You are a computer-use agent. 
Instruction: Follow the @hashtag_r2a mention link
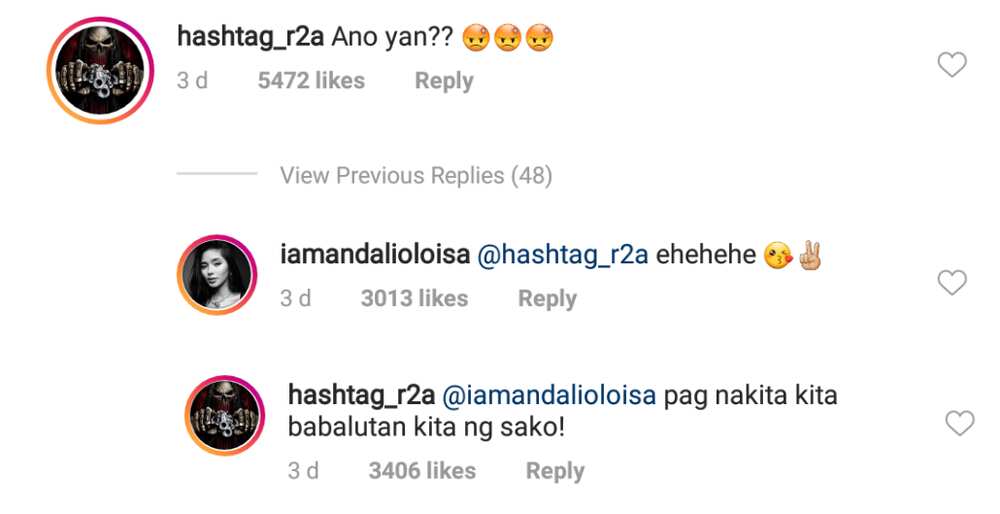pyautogui.click(x=563, y=255)
